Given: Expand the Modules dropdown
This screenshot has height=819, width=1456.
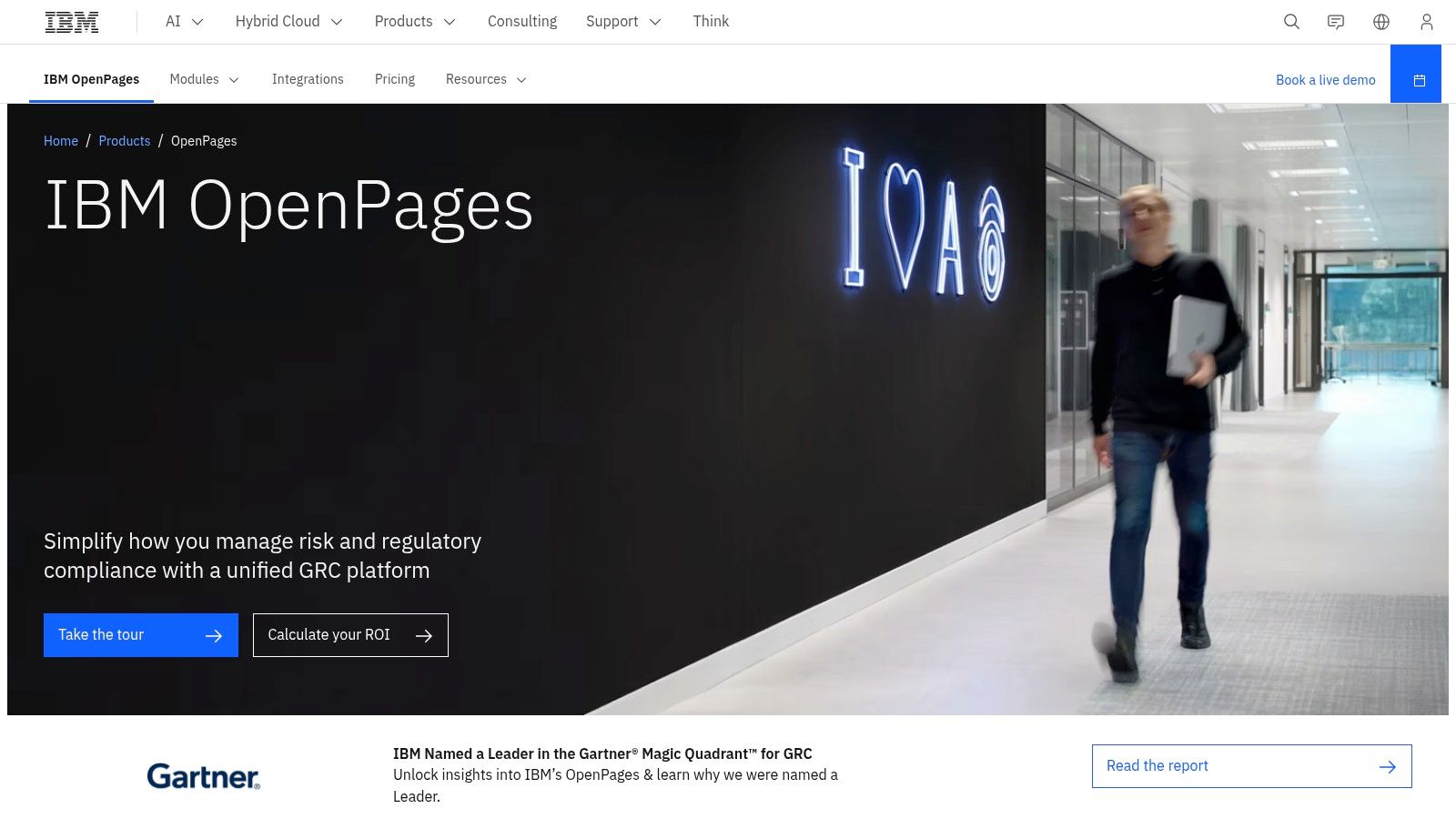Looking at the screenshot, I should [204, 79].
